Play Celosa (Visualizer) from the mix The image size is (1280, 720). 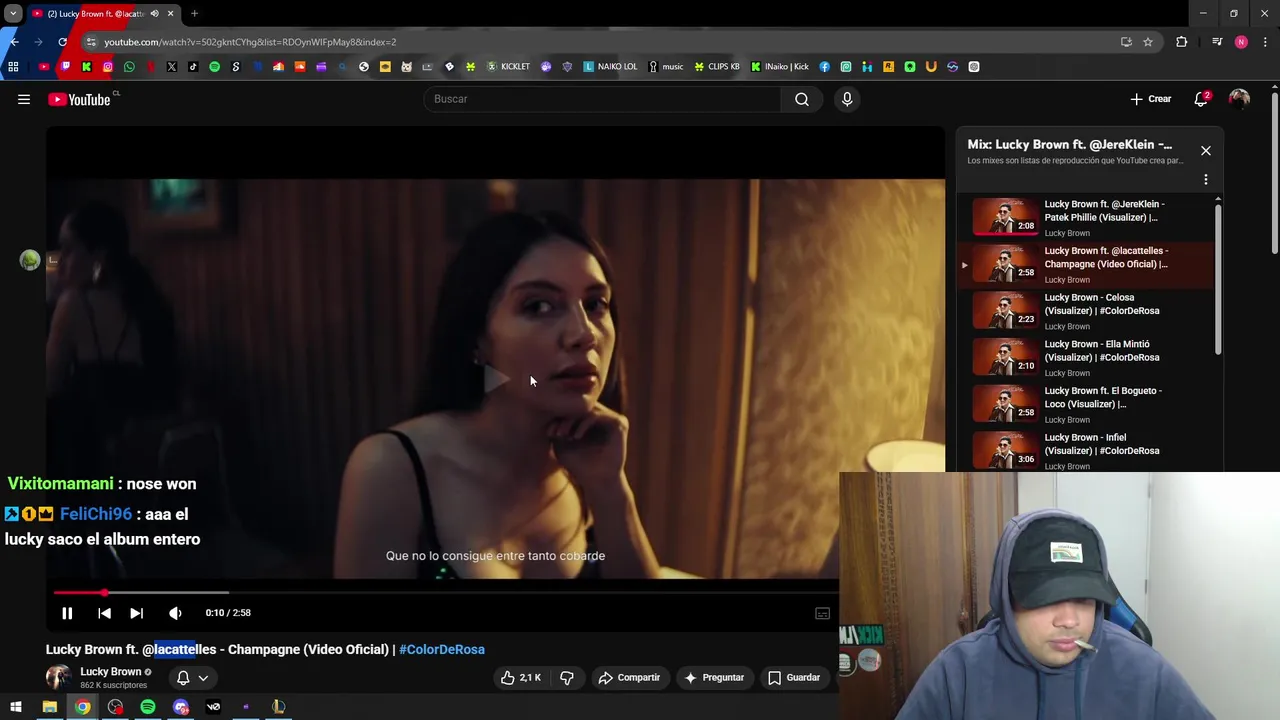[x=1088, y=311]
